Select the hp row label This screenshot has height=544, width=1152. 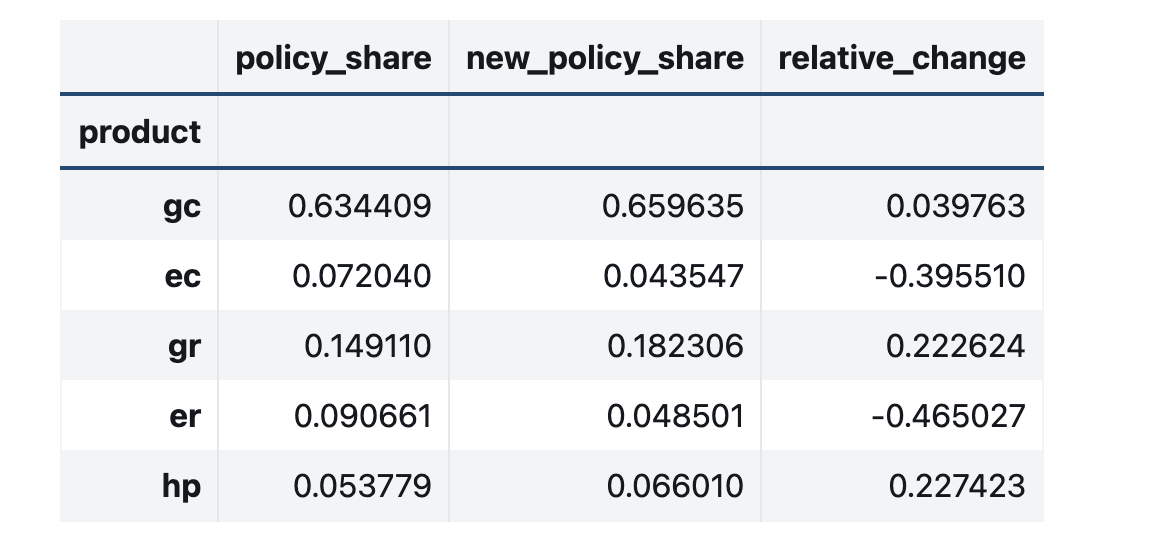point(181,486)
